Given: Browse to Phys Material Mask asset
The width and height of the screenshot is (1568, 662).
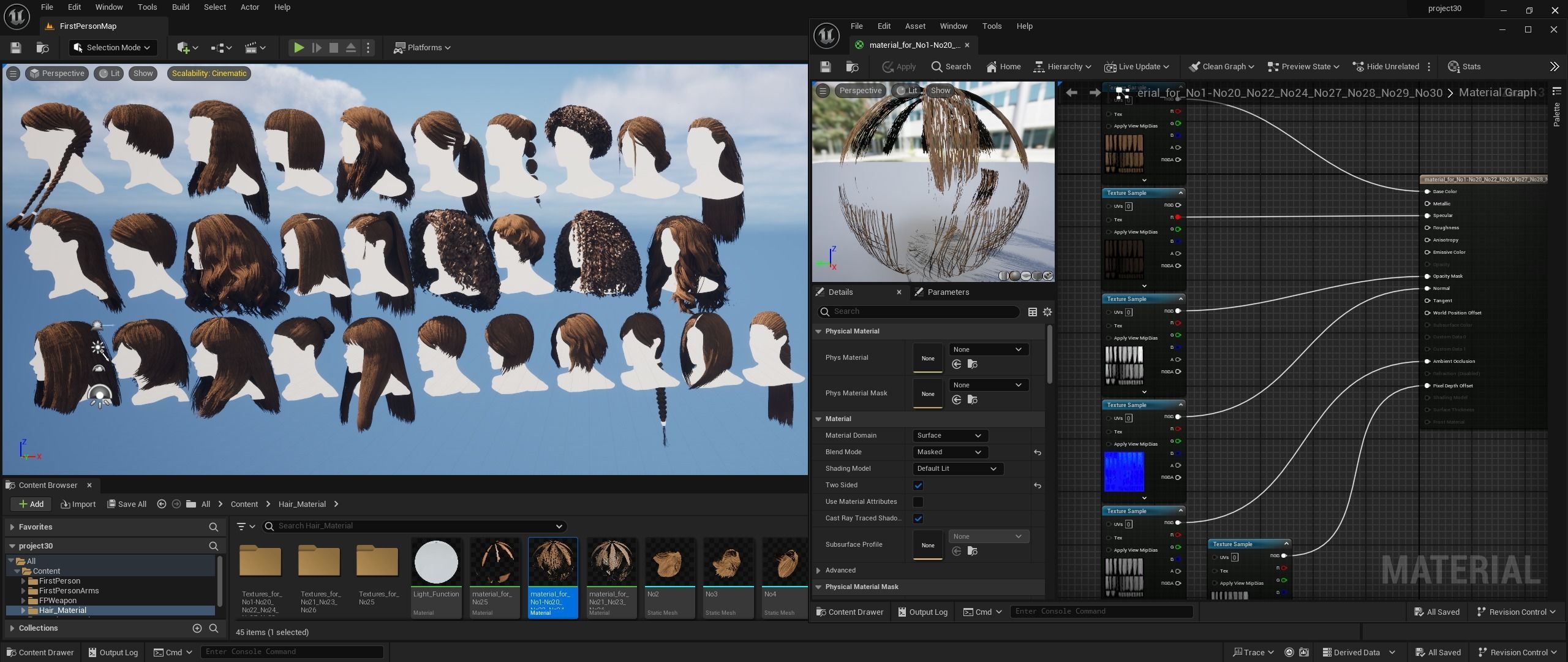Looking at the screenshot, I should click(x=972, y=400).
